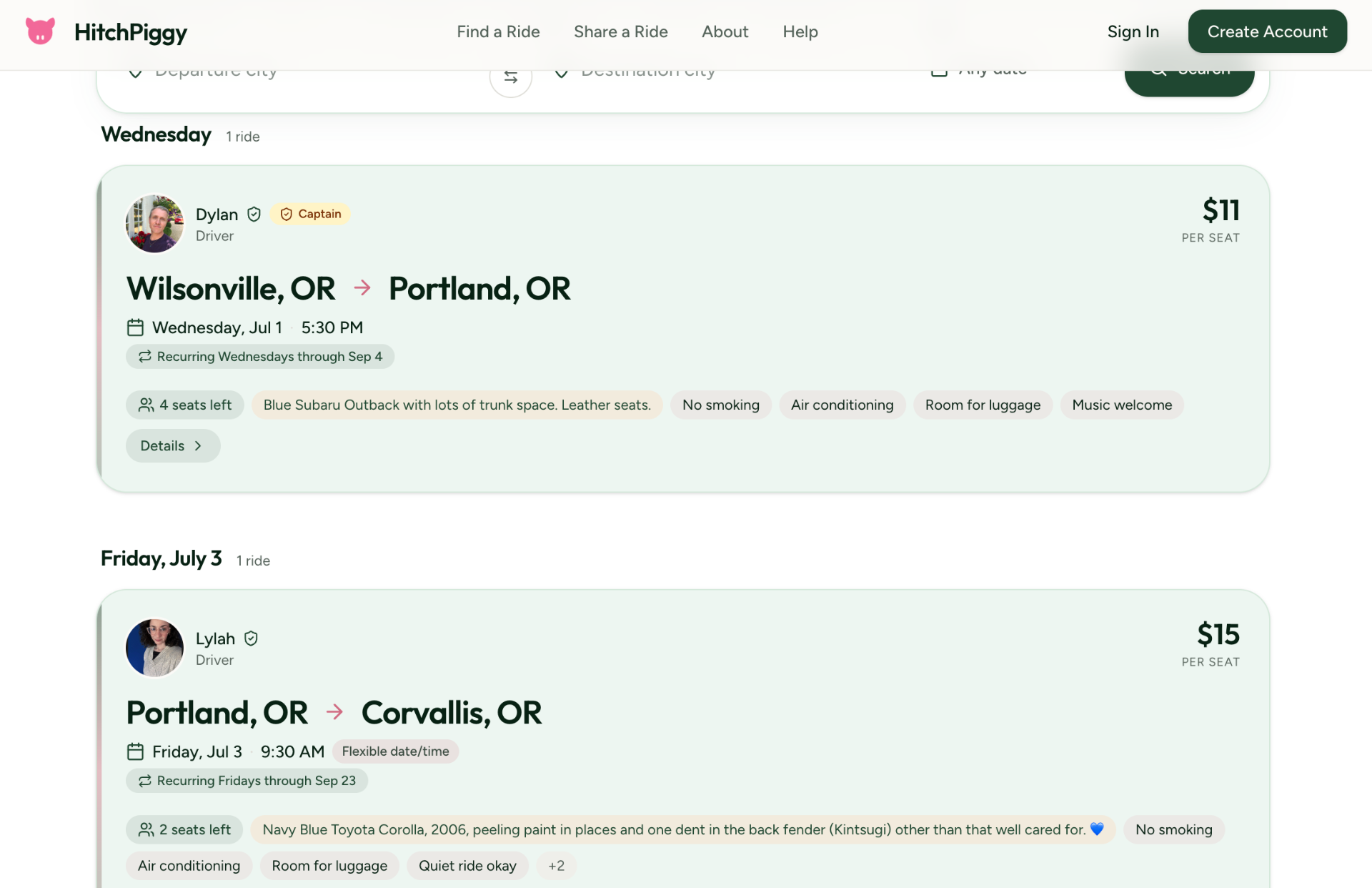Click the Create Account button
Image resolution: width=1372 pixels, height=888 pixels.
[1267, 31]
